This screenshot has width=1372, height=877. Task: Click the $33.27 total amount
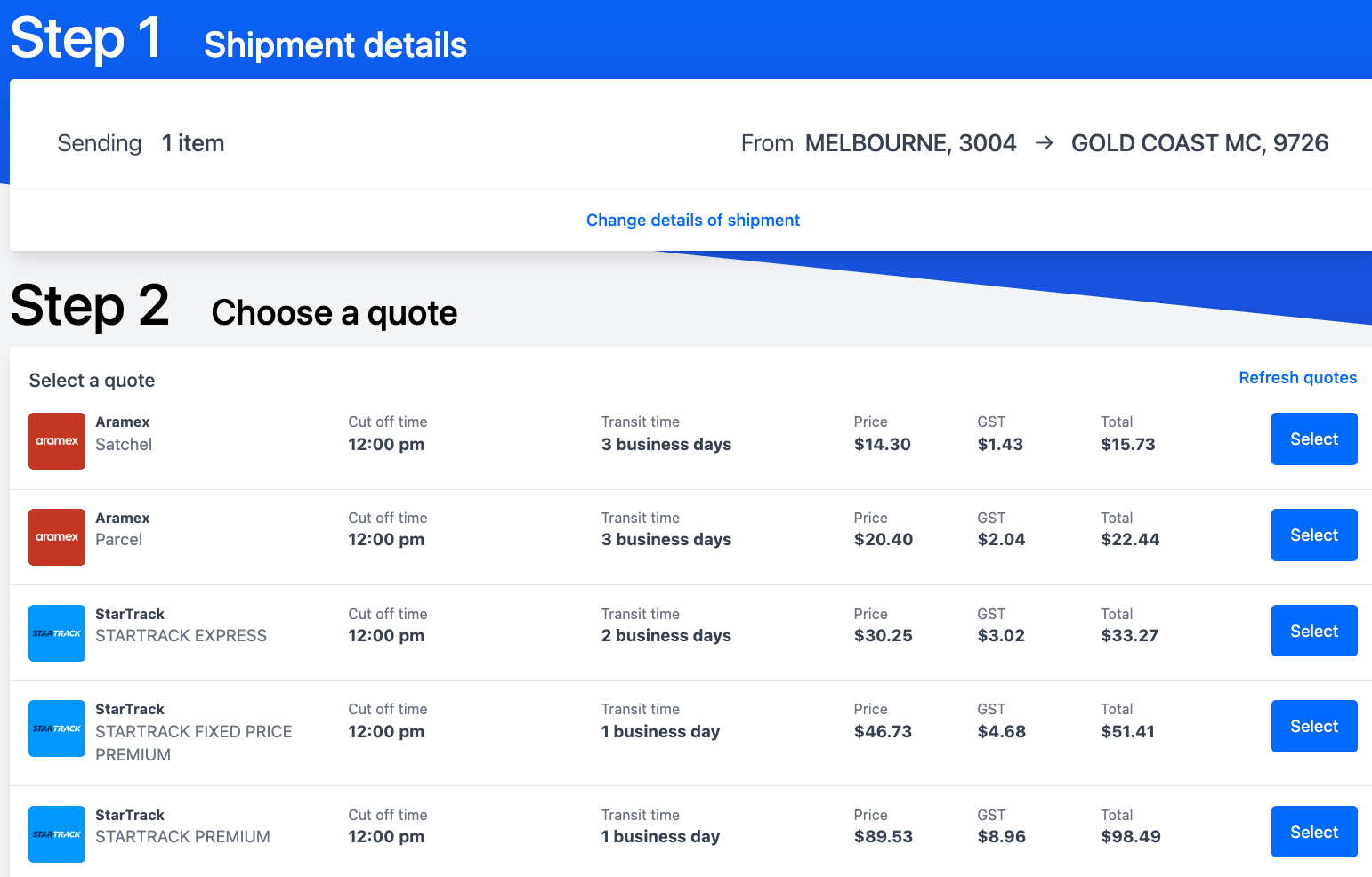1129,635
